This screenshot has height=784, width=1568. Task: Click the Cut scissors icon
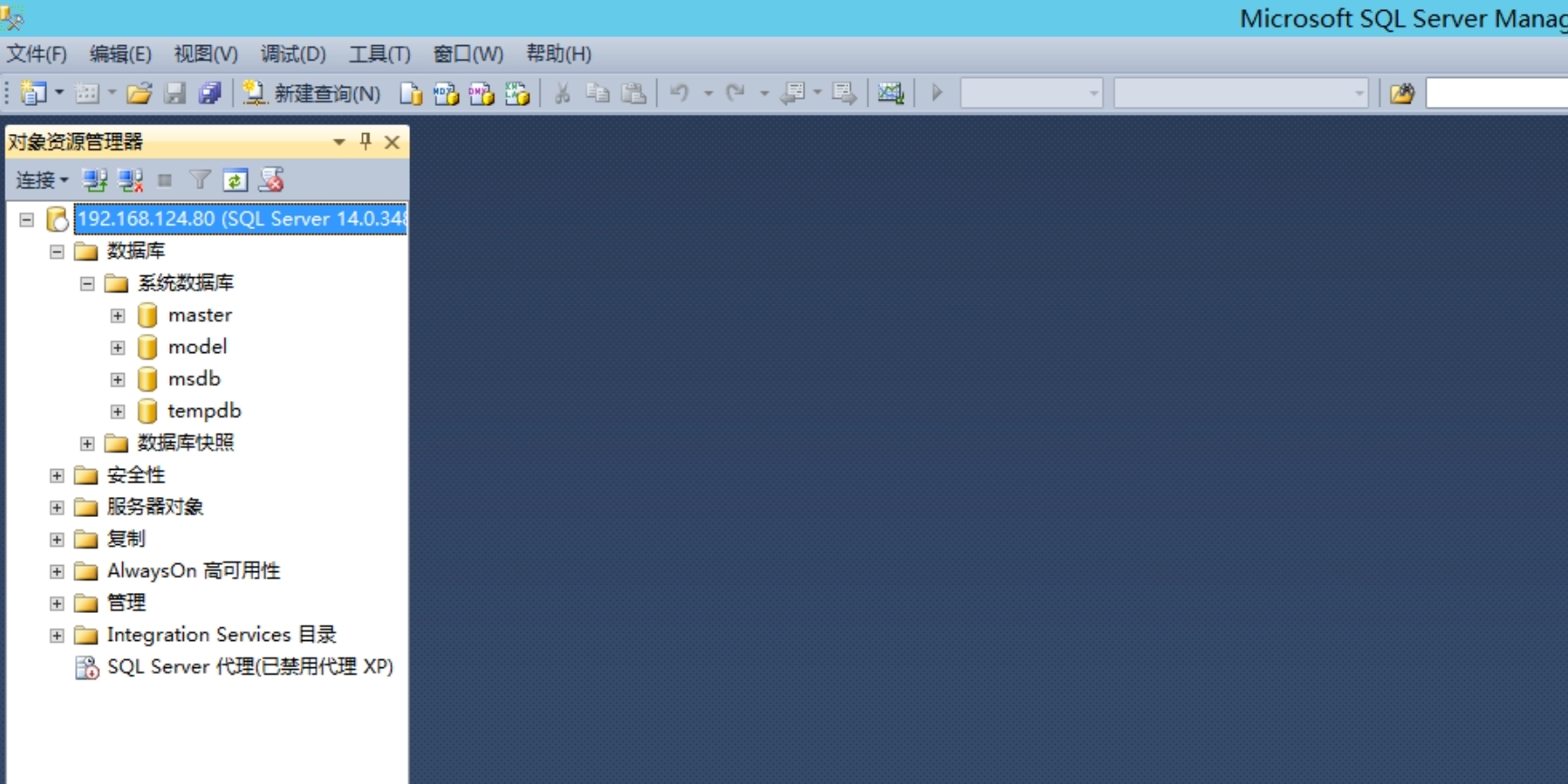[562, 92]
